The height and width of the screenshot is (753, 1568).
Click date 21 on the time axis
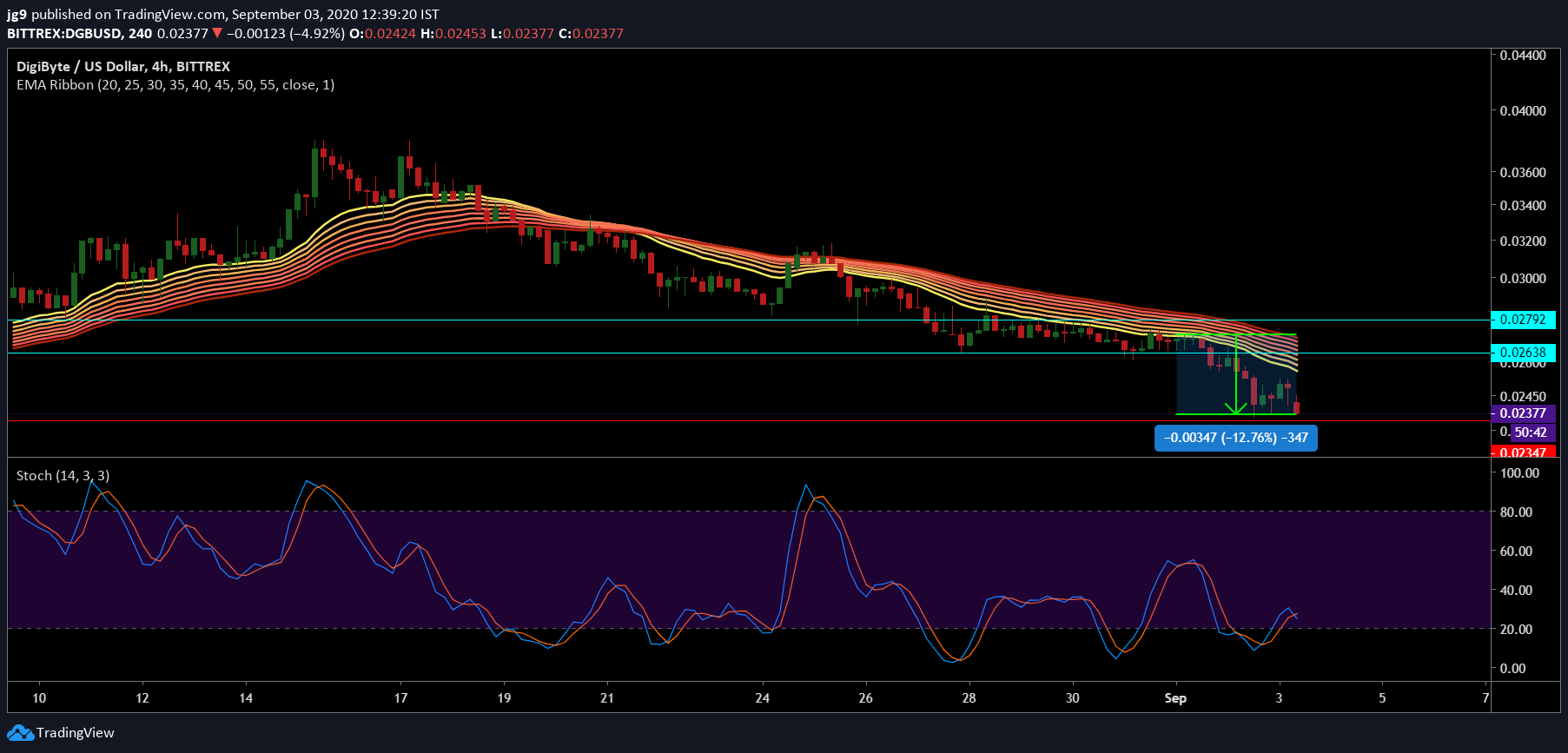click(607, 698)
